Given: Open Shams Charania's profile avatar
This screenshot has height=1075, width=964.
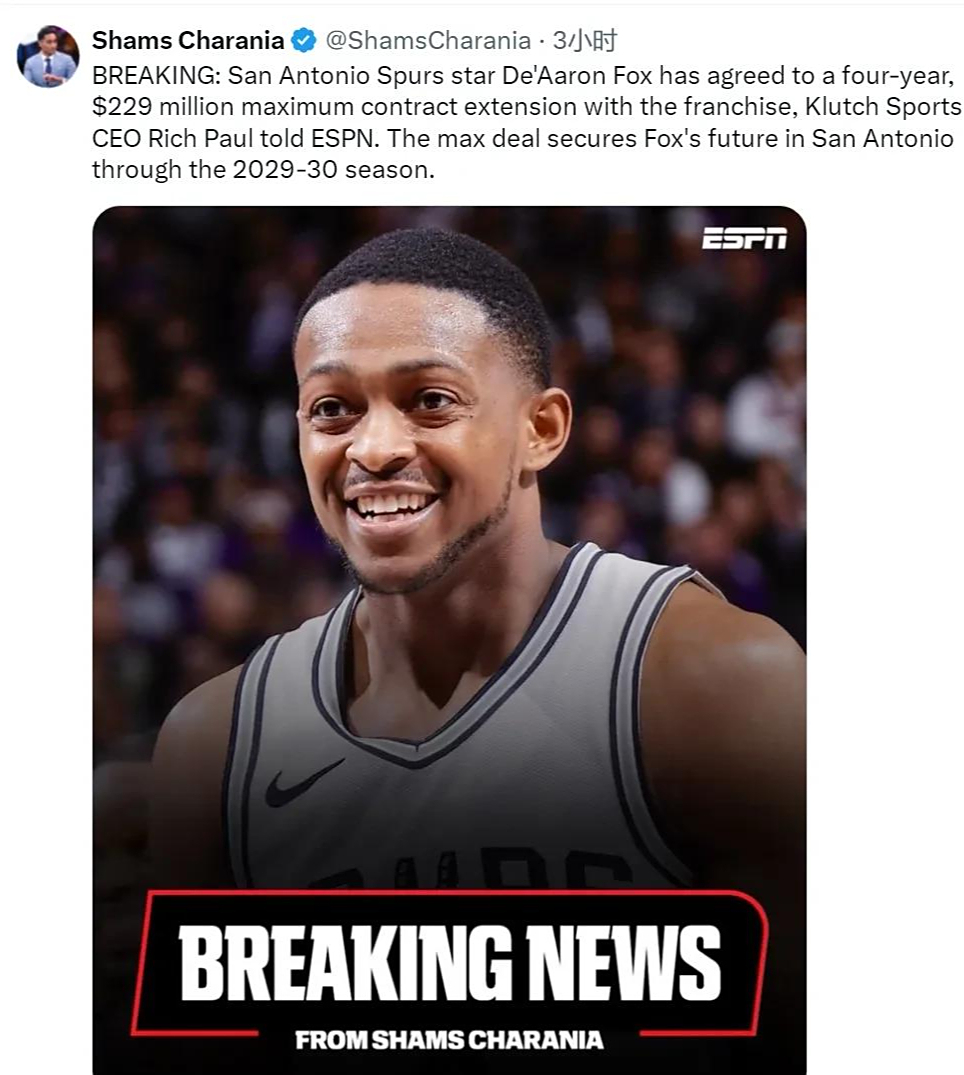Looking at the screenshot, I should point(48,56).
